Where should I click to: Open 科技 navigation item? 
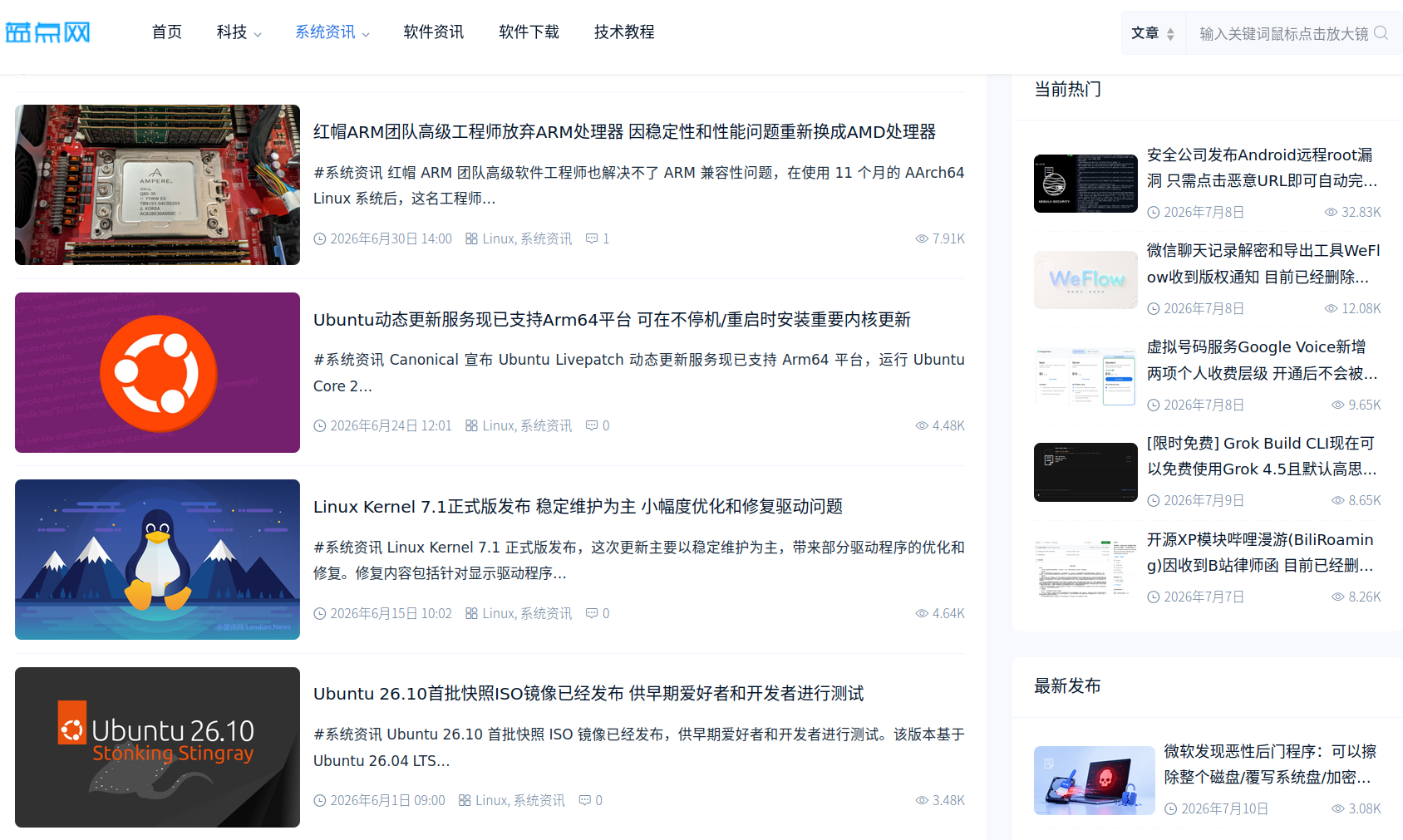tap(232, 32)
